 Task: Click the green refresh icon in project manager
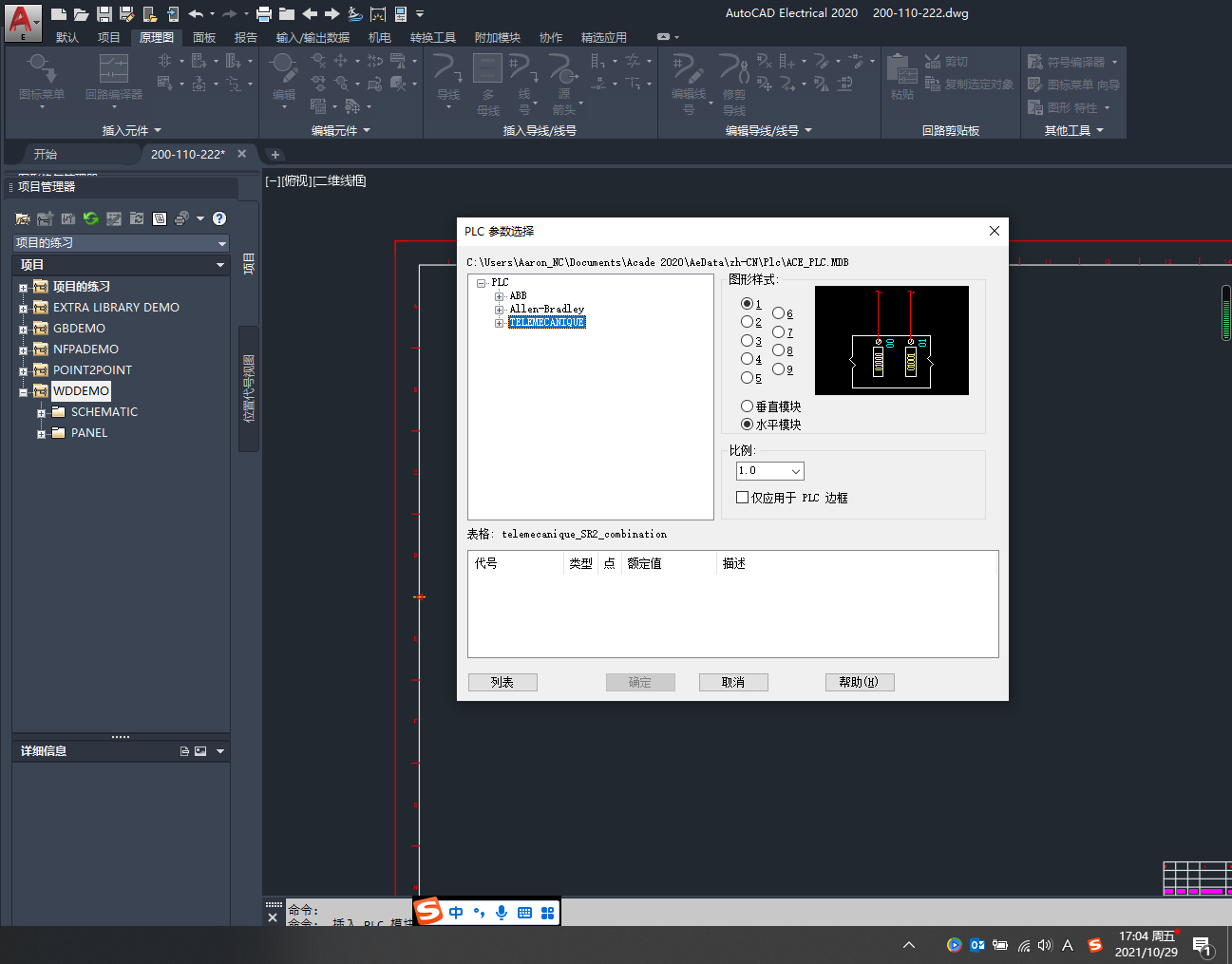(91, 218)
